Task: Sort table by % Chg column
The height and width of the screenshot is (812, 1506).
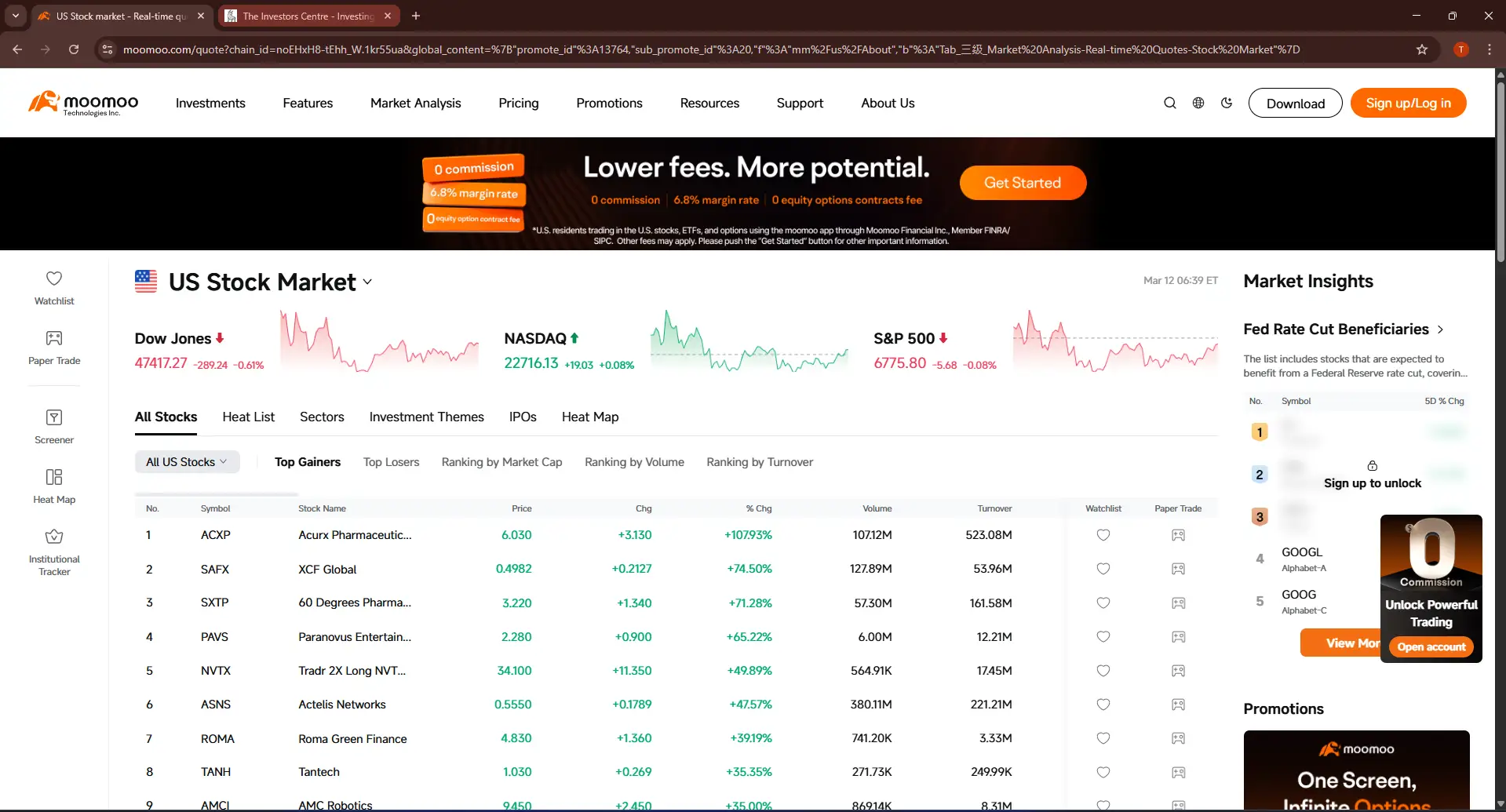Action: coord(759,508)
